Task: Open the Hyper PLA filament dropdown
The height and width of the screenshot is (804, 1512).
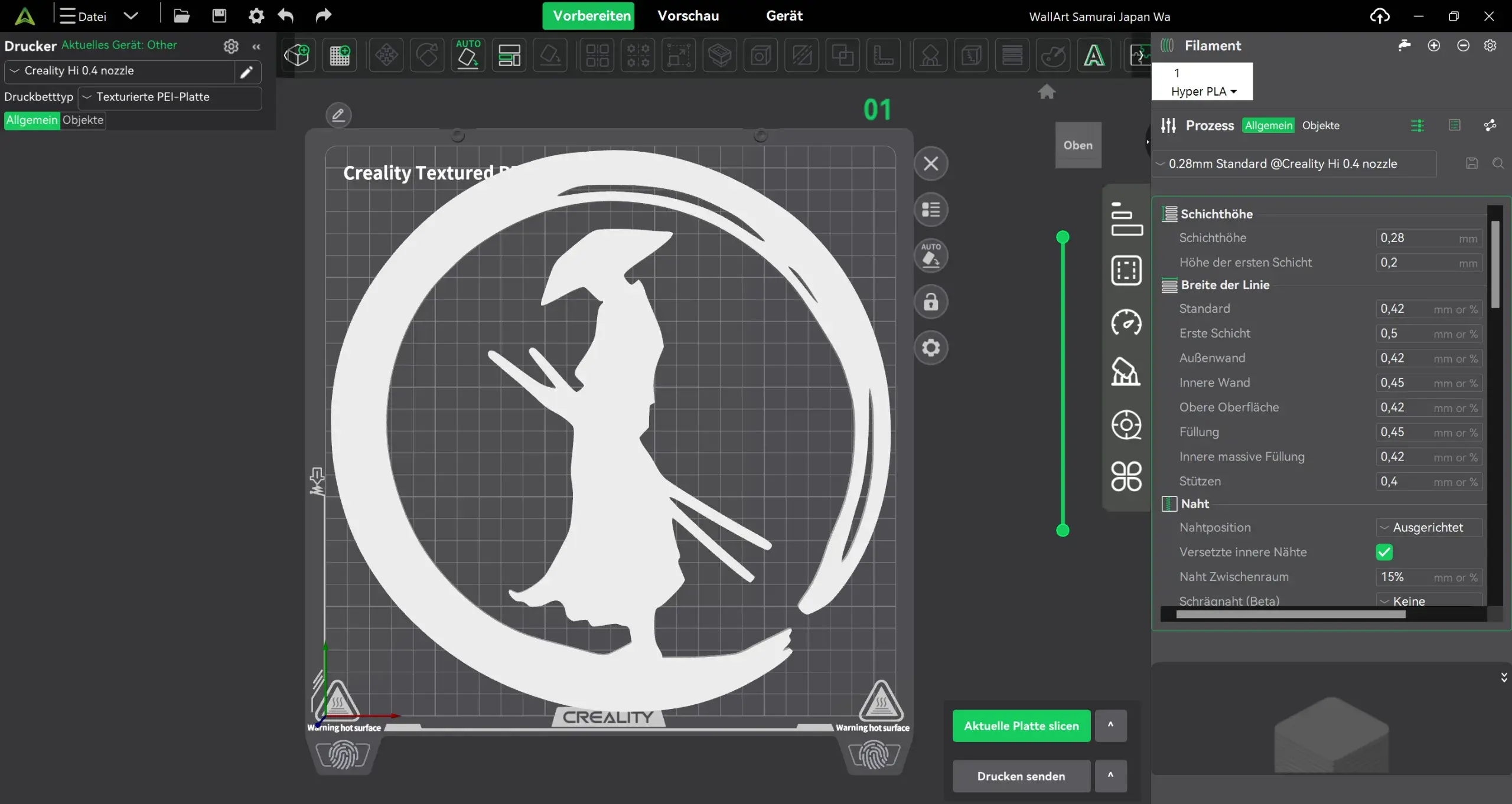Action: 1203,91
